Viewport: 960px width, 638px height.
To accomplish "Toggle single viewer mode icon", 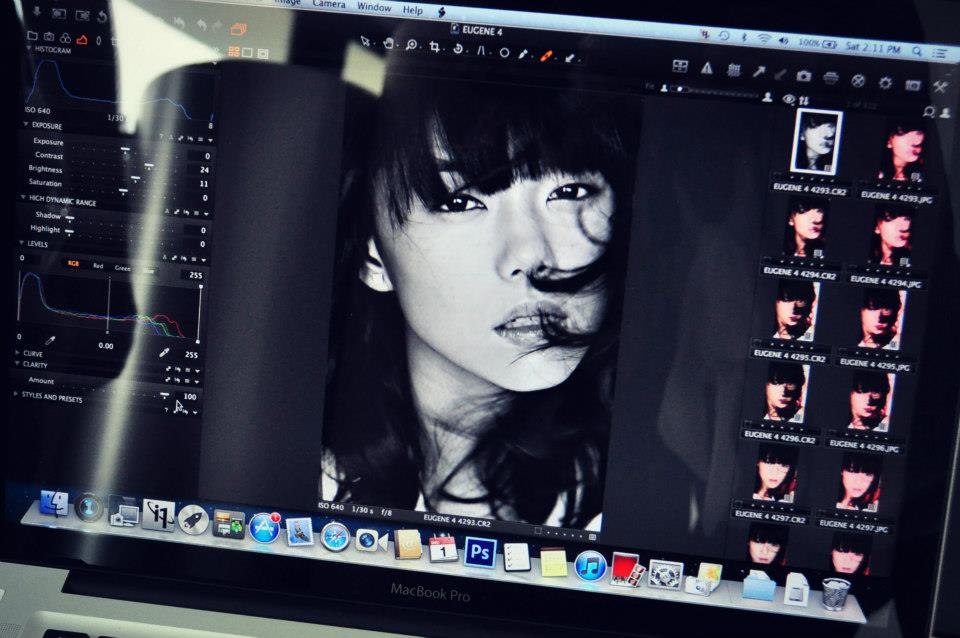I will pos(247,53).
